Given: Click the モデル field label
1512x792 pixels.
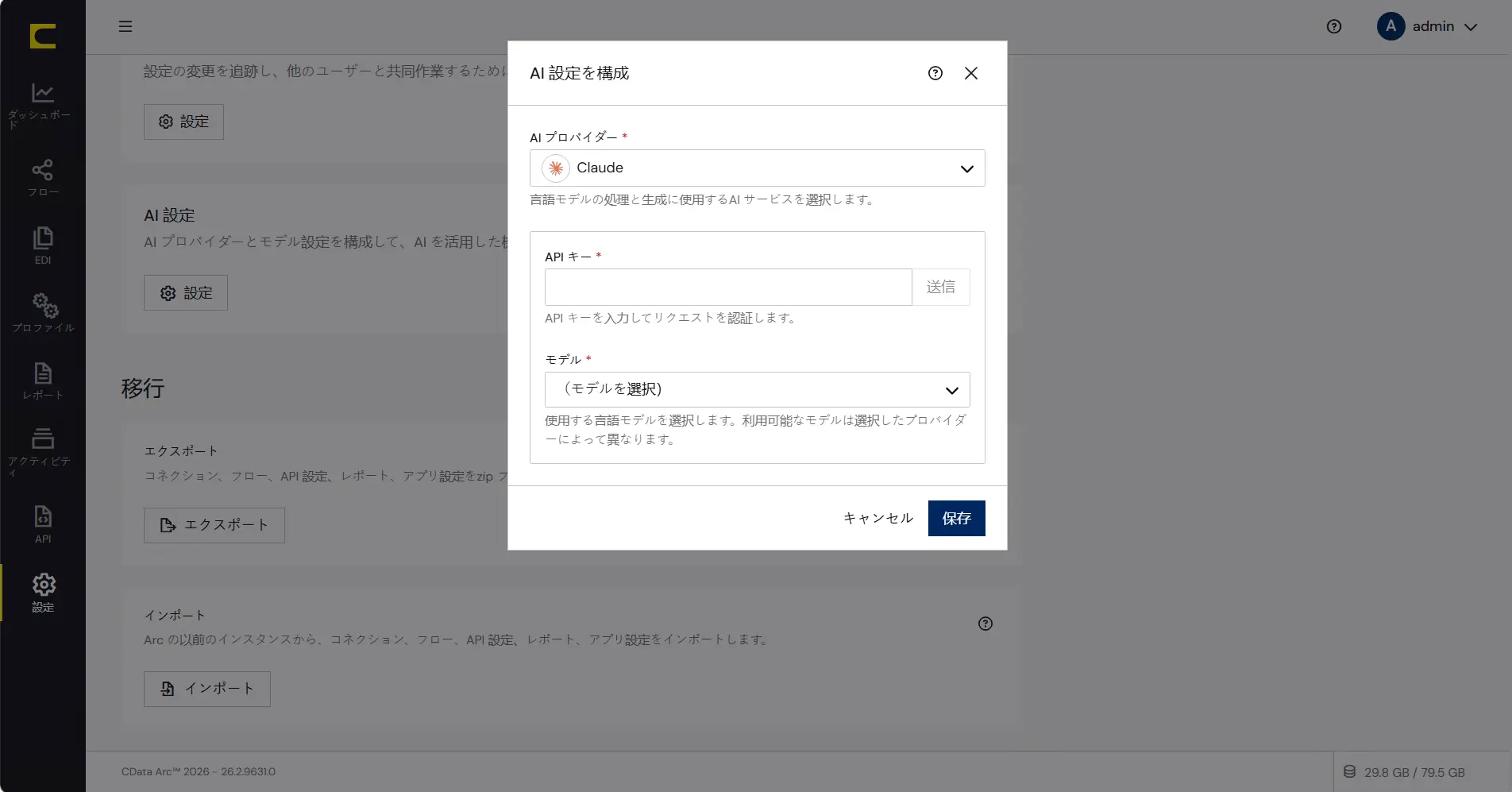Looking at the screenshot, I should tap(563, 359).
